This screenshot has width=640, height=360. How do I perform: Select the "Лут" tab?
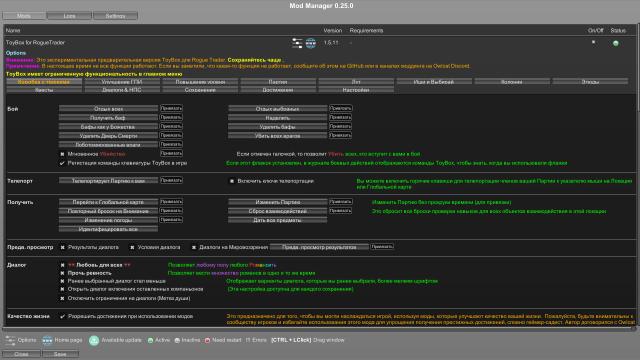point(356,82)
